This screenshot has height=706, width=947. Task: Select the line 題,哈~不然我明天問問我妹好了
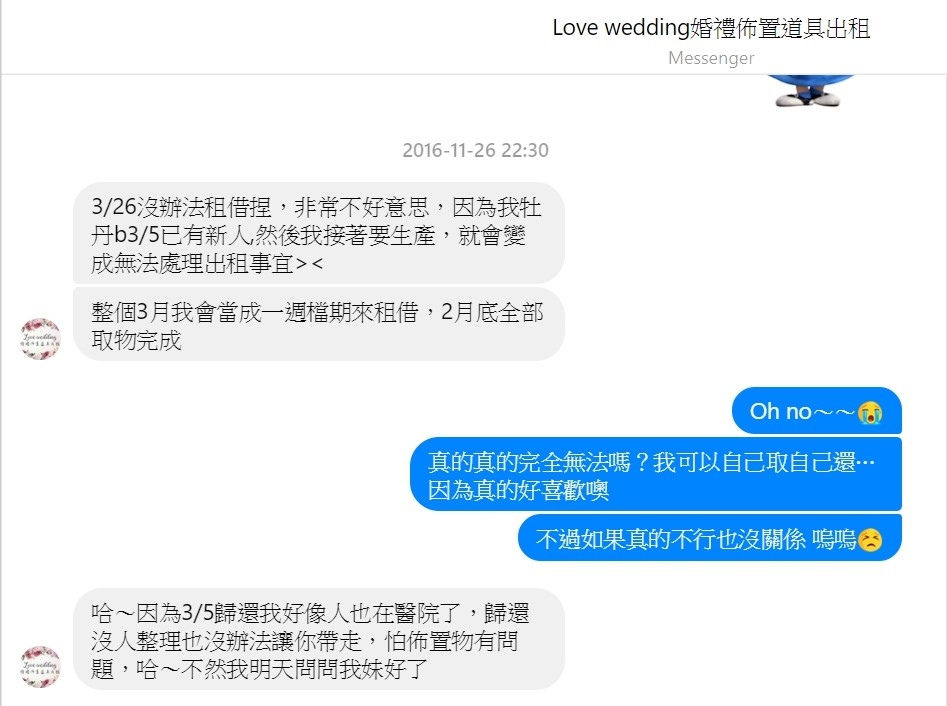pyautogui.click(x=259, y=669)
